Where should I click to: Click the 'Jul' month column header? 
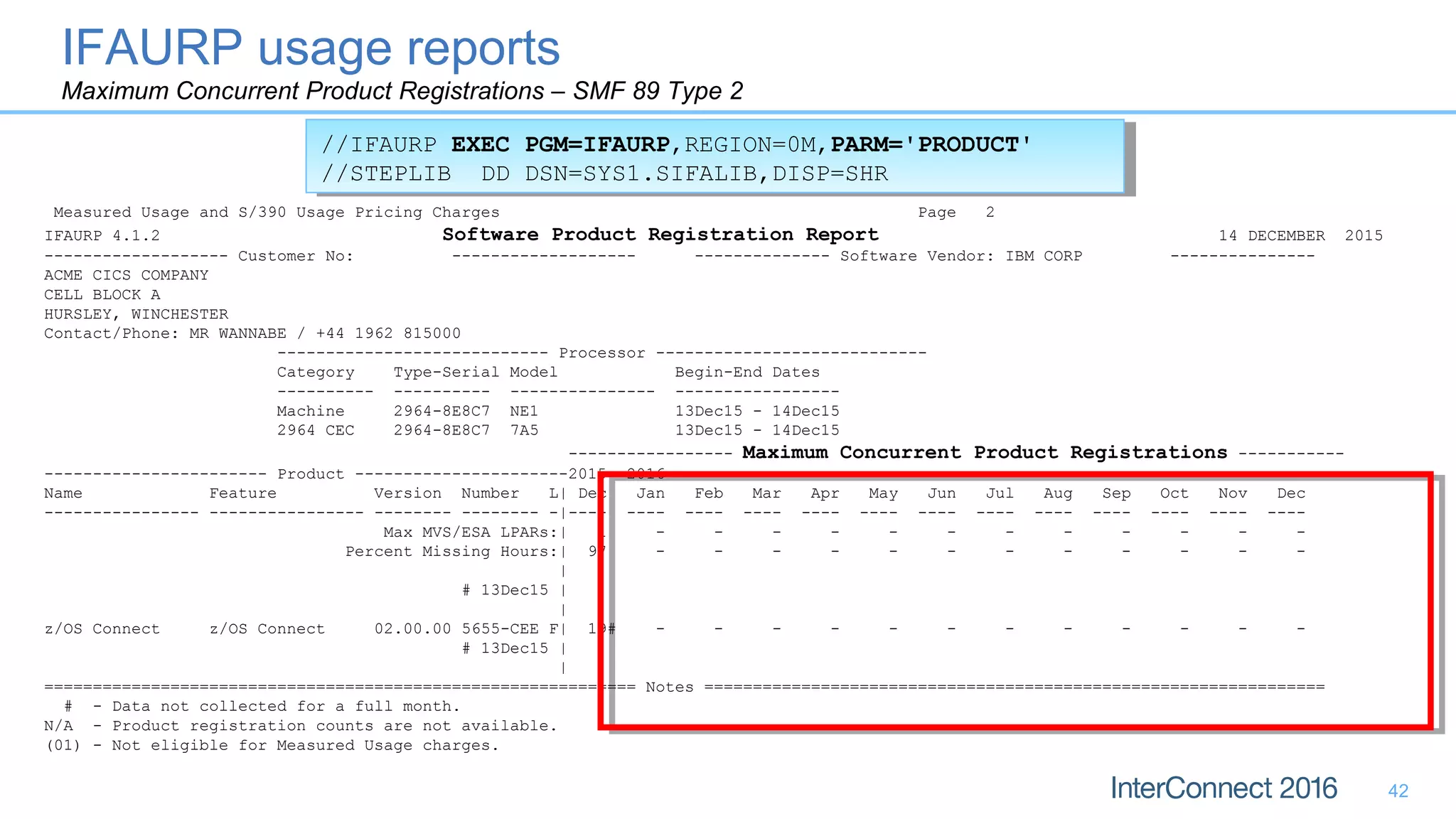pos(1000,493)
